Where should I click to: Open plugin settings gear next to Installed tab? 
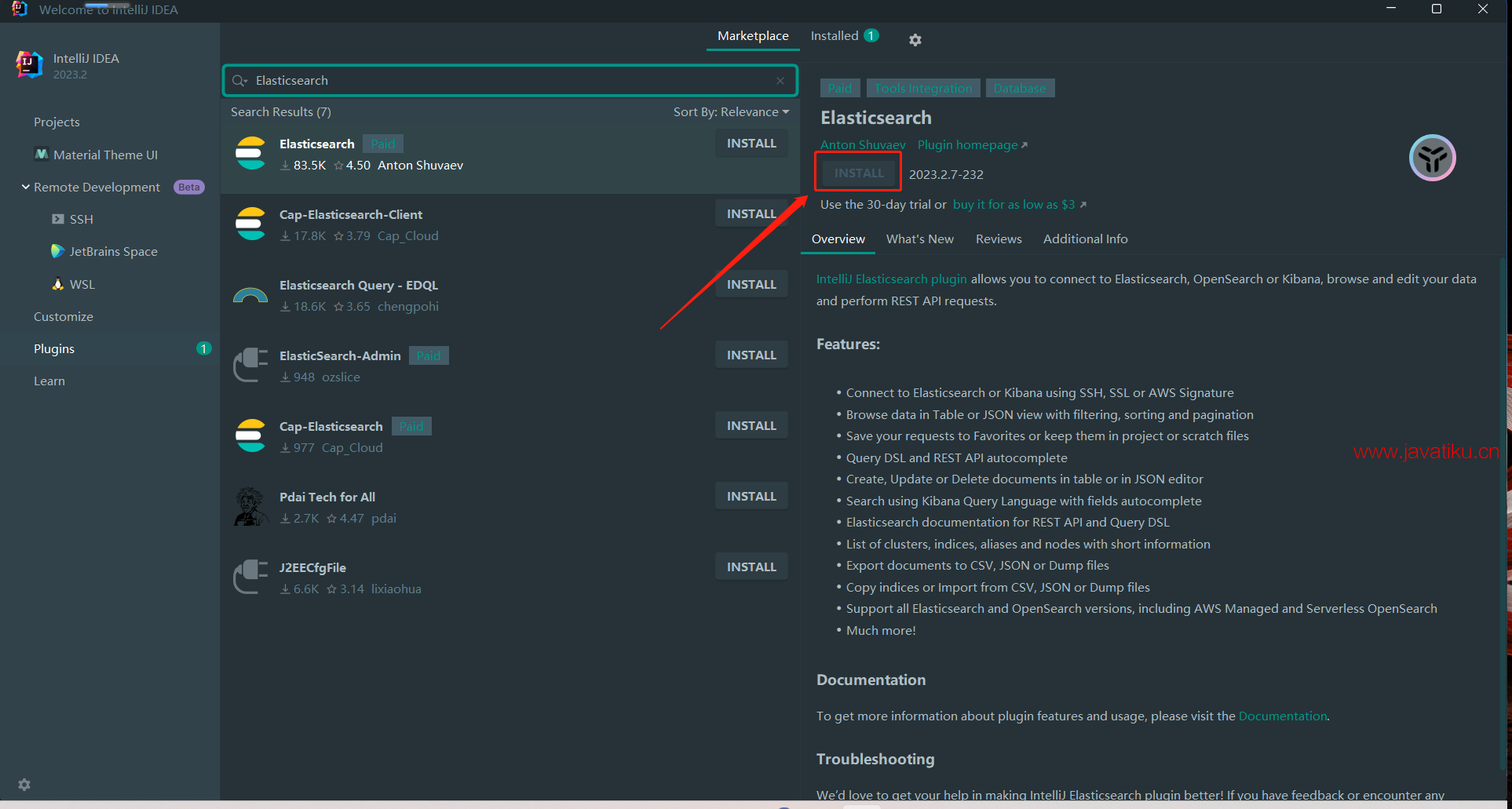[x=915, y=39]
